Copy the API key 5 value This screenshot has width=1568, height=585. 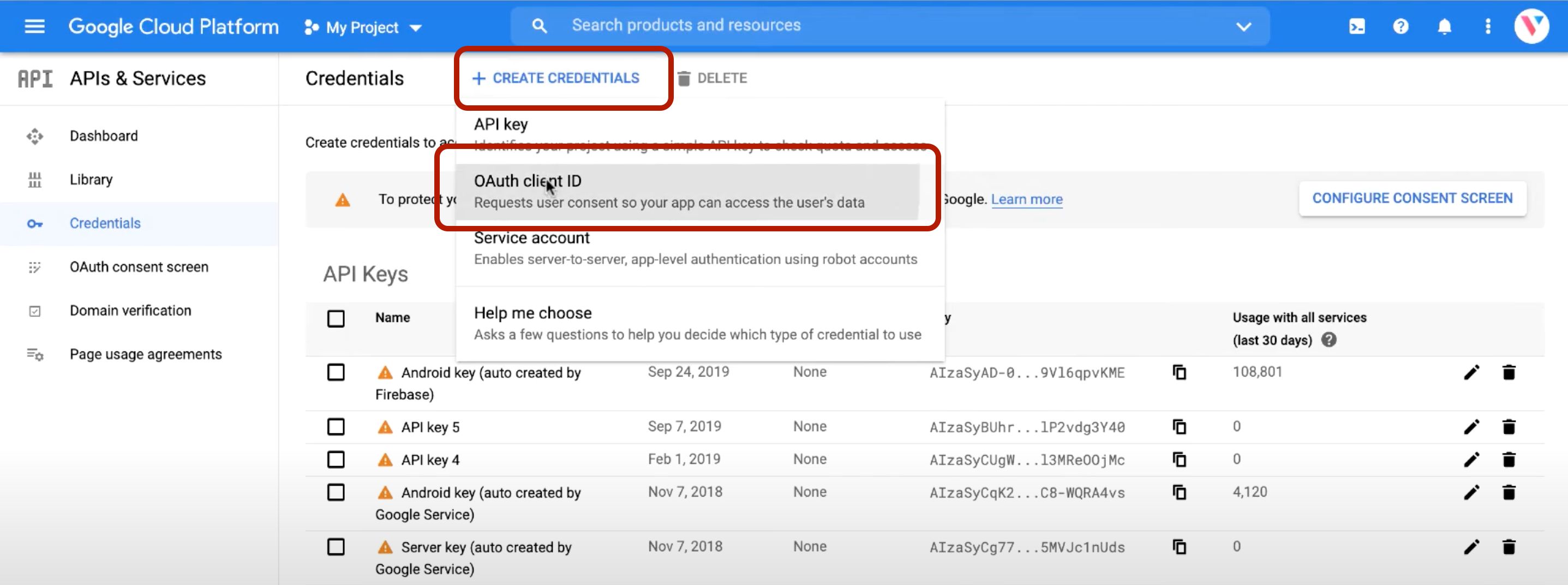(1179, 427)
